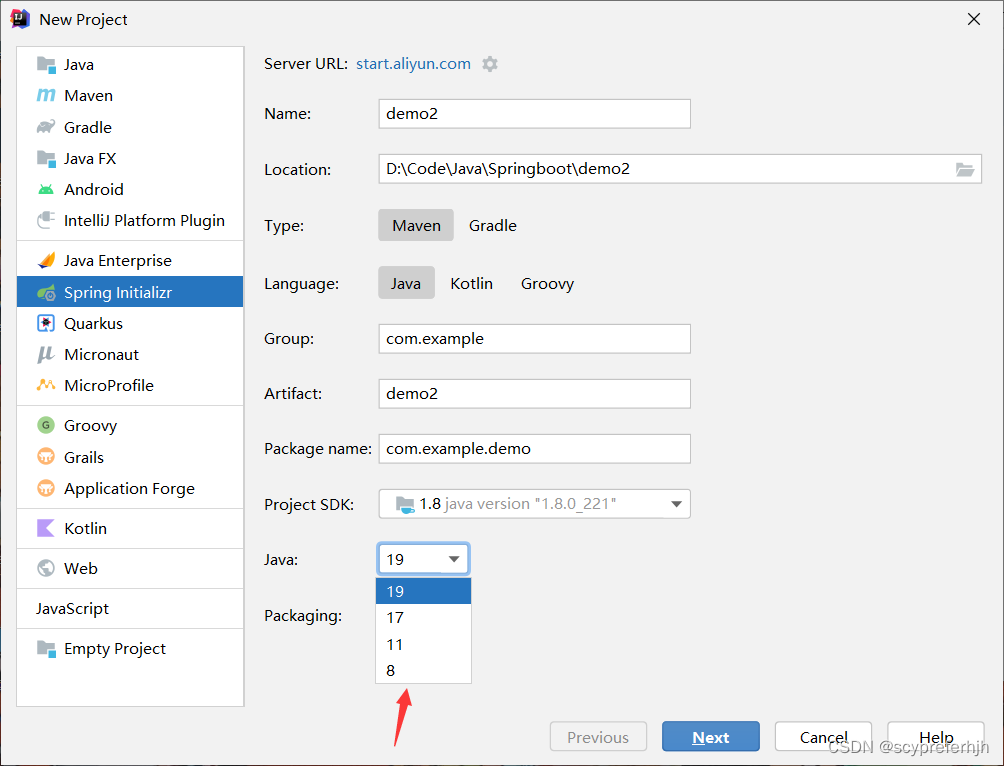1004x766 pixels.
Task: Open the start.aliyun.com server link
Action: pyautogui.click(x=413, y=64)
